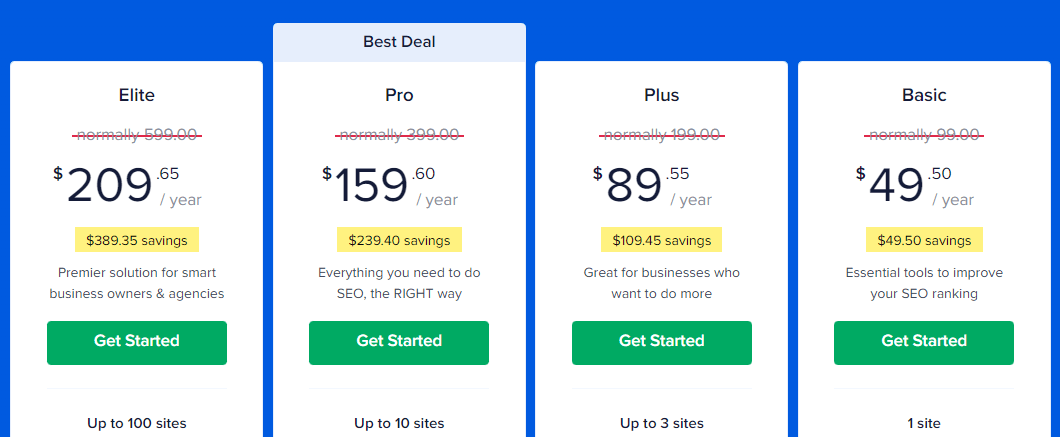Click the Up to 10 sites text

point(399,423)
